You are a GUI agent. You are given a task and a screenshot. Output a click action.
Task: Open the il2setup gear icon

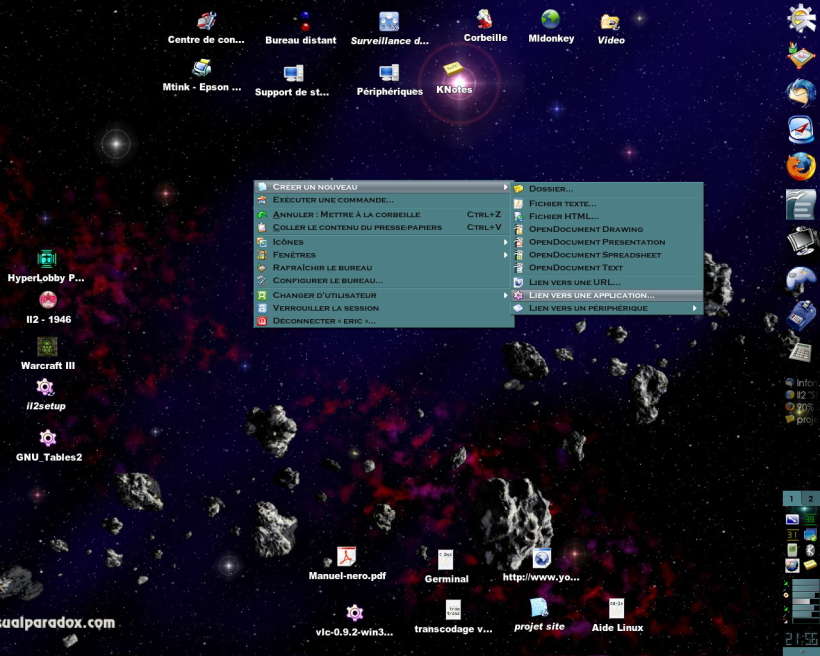45,388
